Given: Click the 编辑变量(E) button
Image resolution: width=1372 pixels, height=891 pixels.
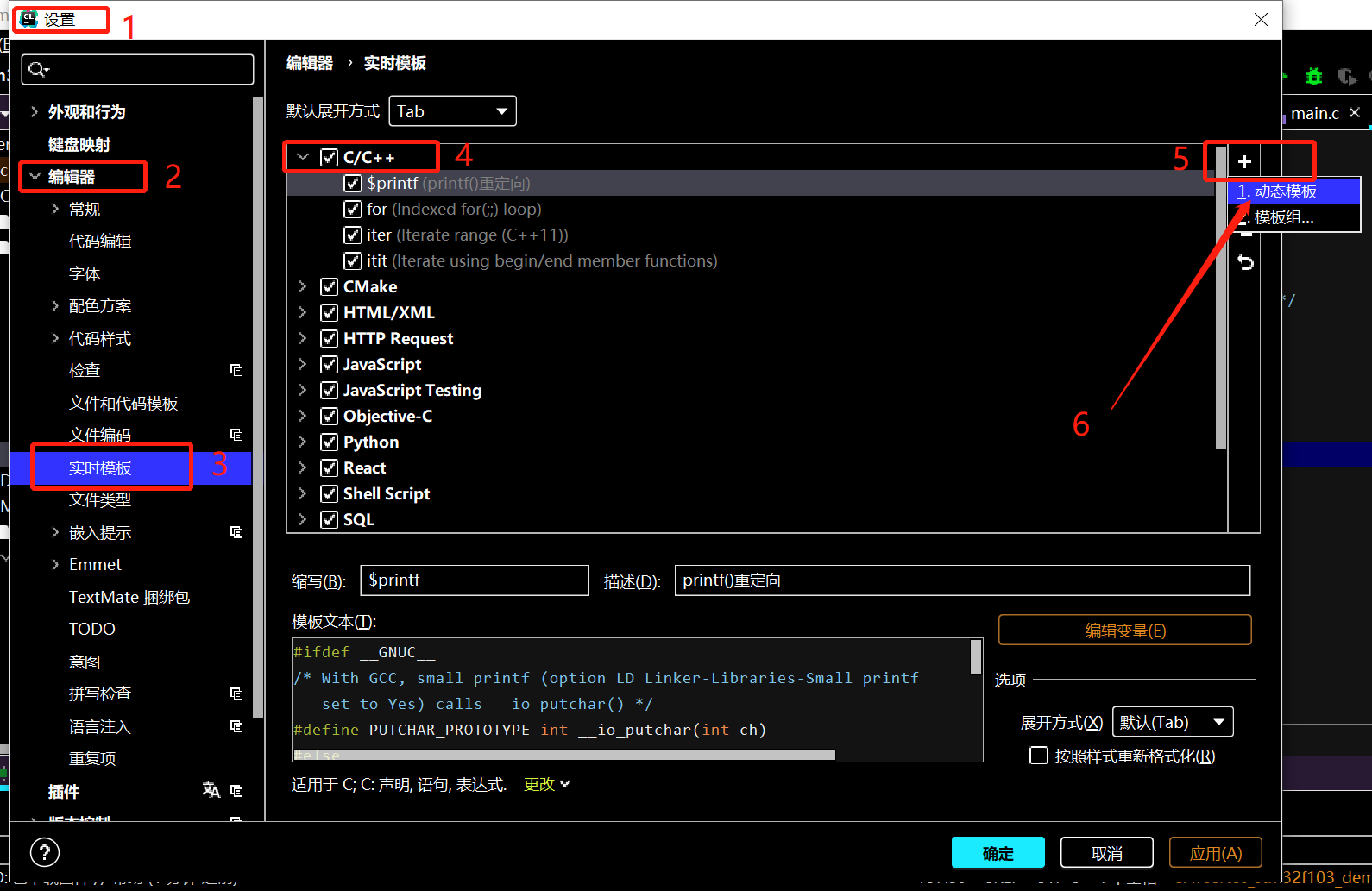Looking at the screenshot, I should click(x=1125, y=630).
